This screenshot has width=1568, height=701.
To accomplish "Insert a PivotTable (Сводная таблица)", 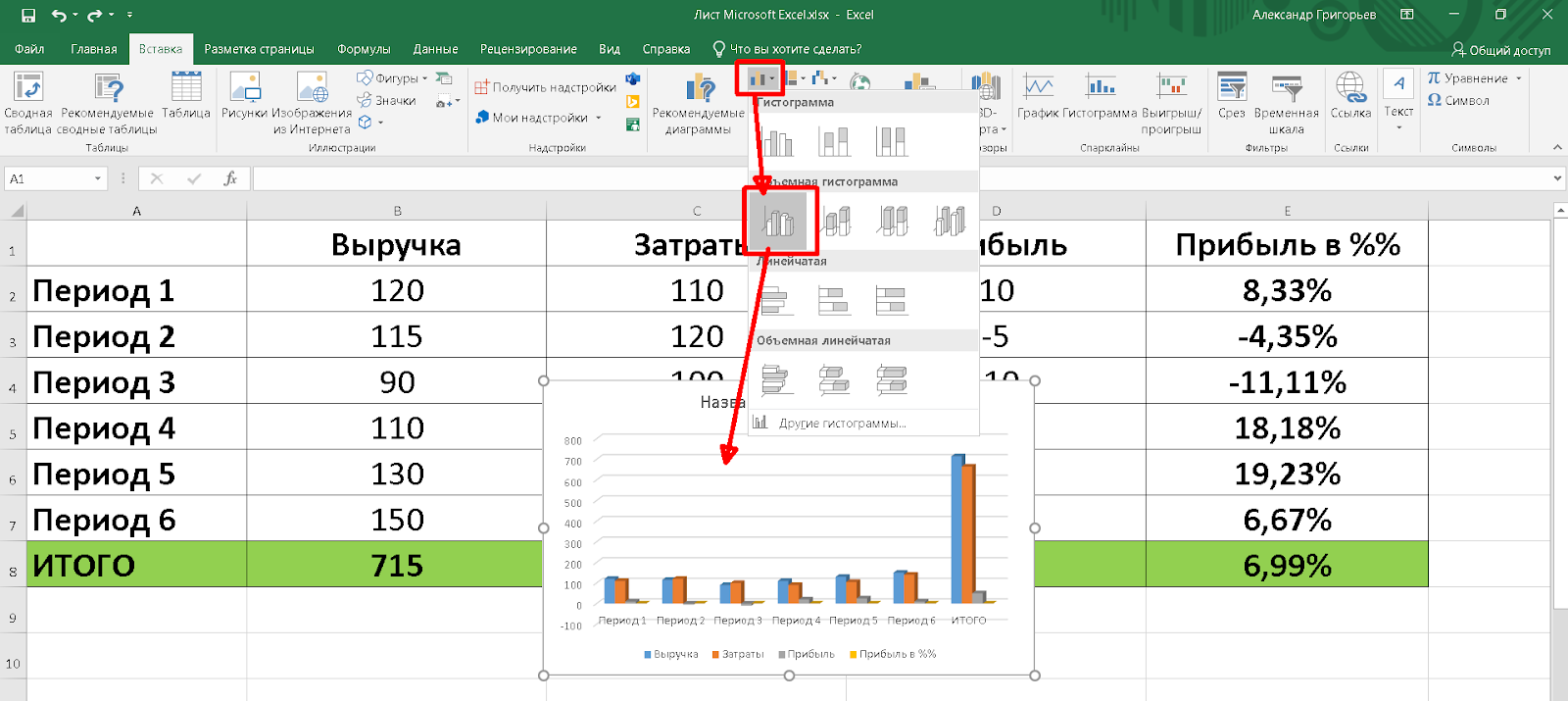I will (28, 103).
